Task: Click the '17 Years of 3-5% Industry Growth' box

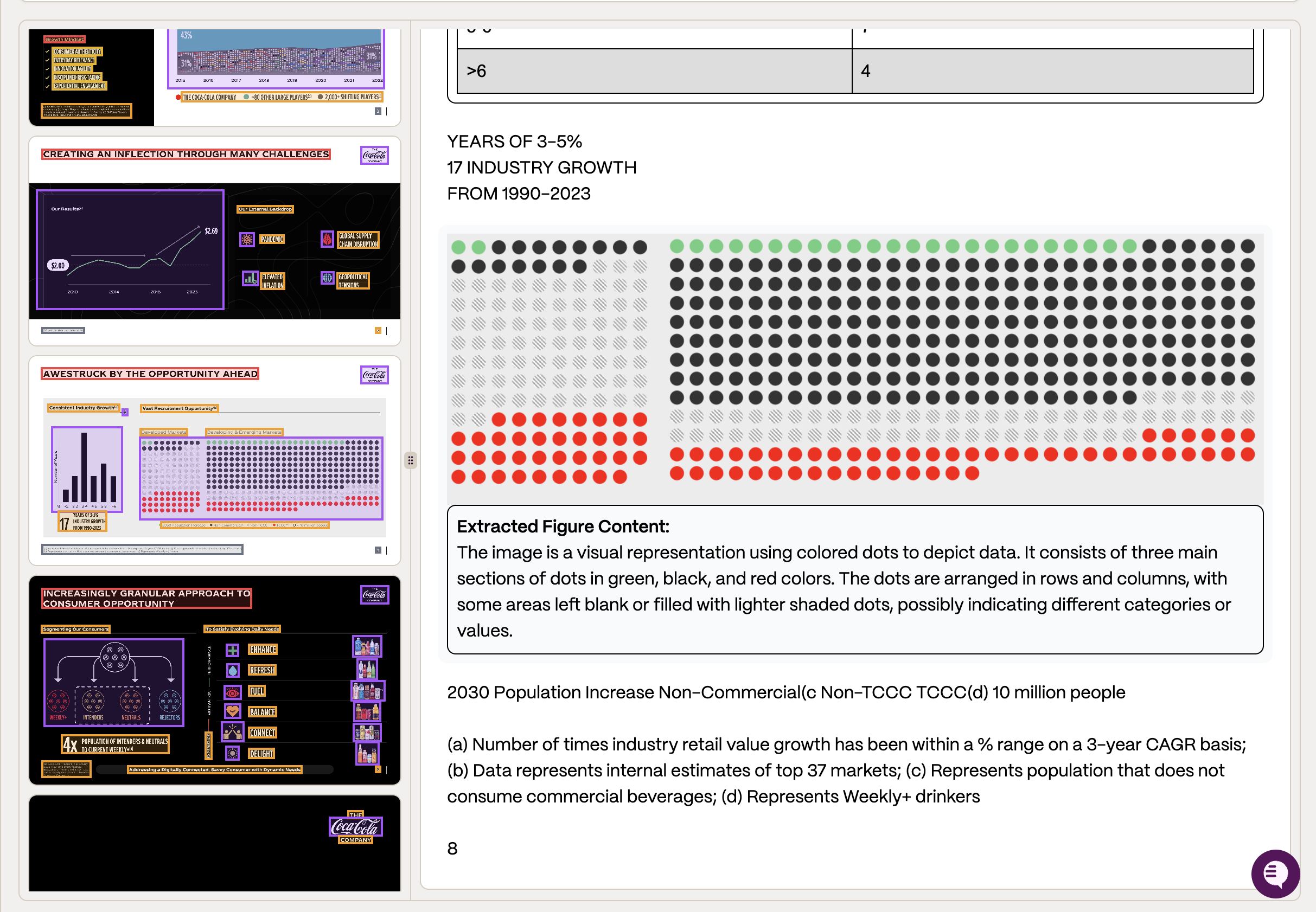Action: [82, 522]
